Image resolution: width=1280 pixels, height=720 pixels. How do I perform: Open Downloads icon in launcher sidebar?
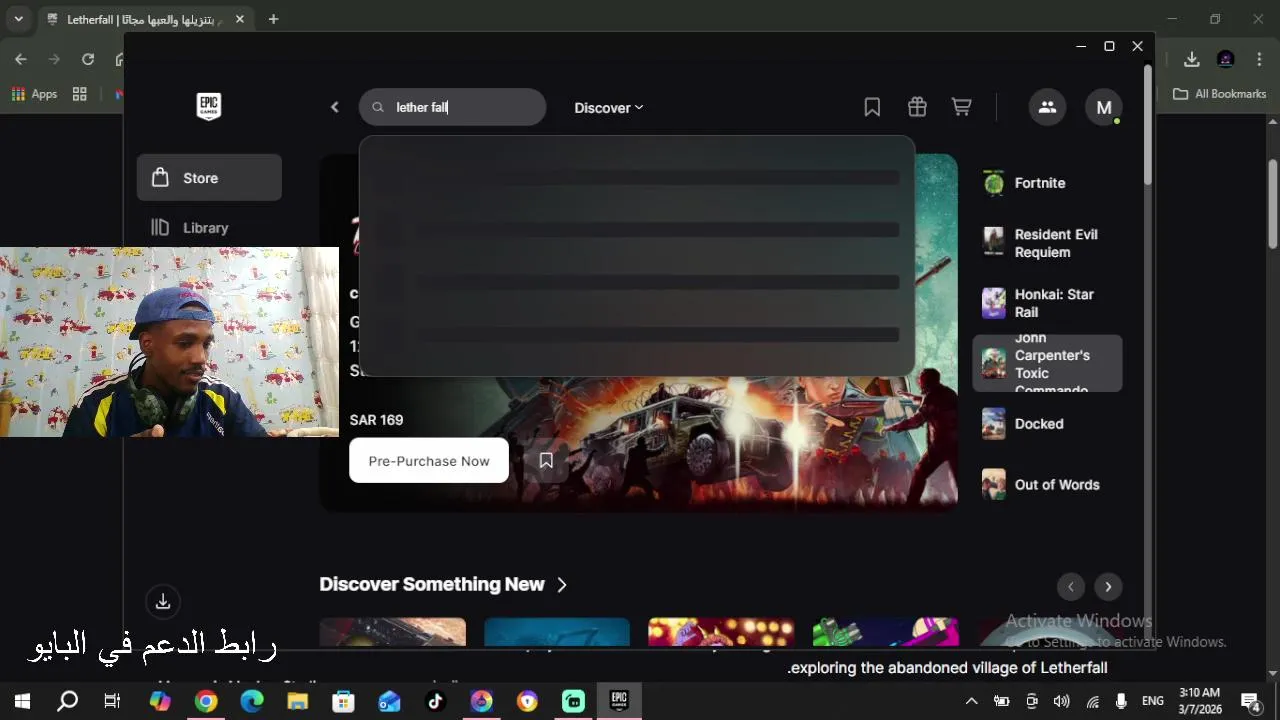click(x=163, y=601)
